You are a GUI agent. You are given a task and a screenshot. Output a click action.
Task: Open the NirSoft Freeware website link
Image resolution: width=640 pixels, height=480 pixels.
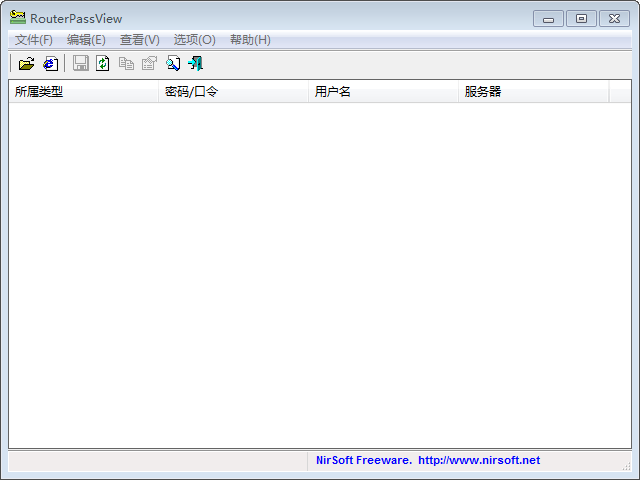(428, 461)
